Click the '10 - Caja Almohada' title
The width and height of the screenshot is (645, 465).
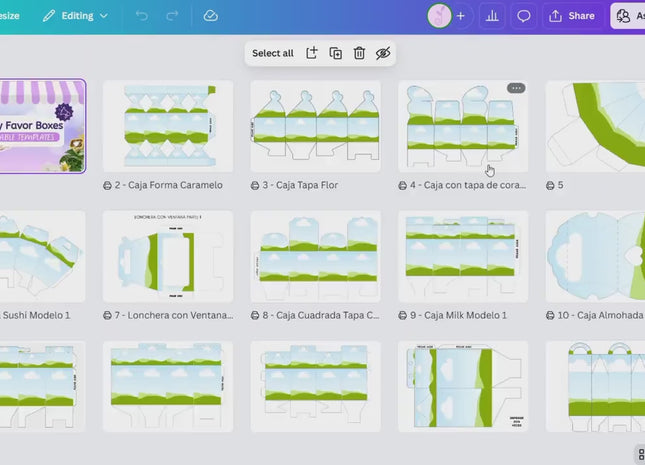pyautogui.click(x=600, y=315)
